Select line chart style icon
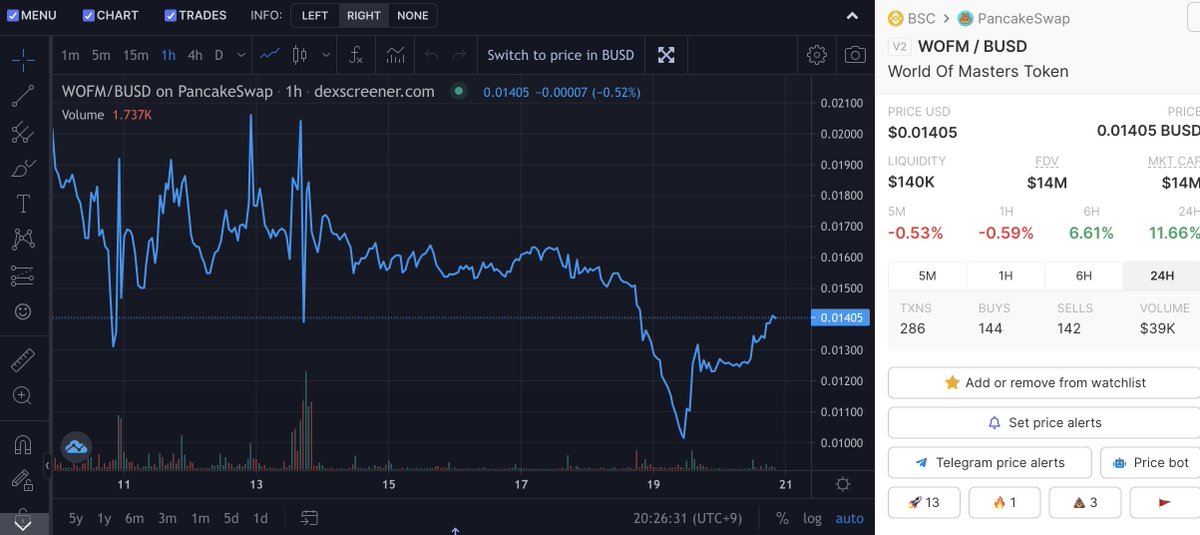 coord(269,55)
